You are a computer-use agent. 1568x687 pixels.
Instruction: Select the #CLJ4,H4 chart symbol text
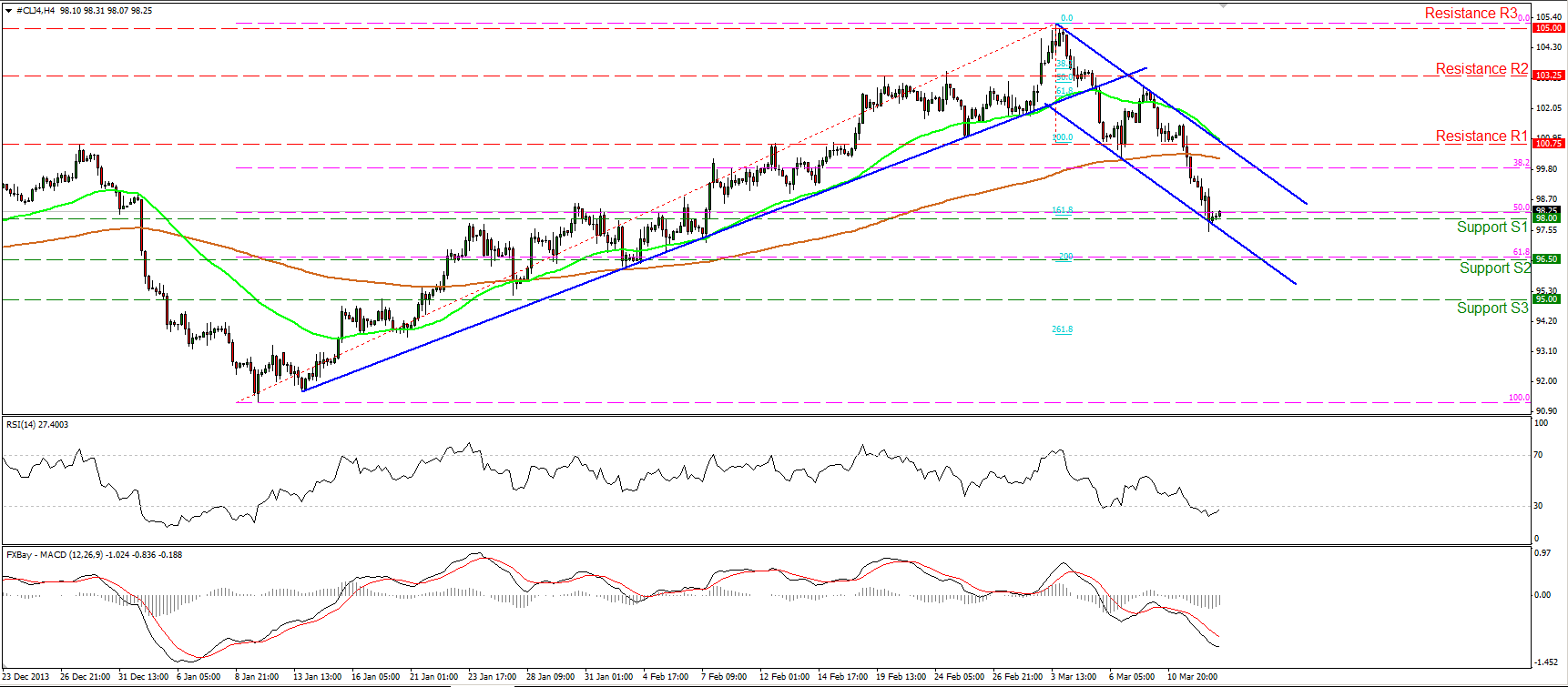(x=36, y=11)
